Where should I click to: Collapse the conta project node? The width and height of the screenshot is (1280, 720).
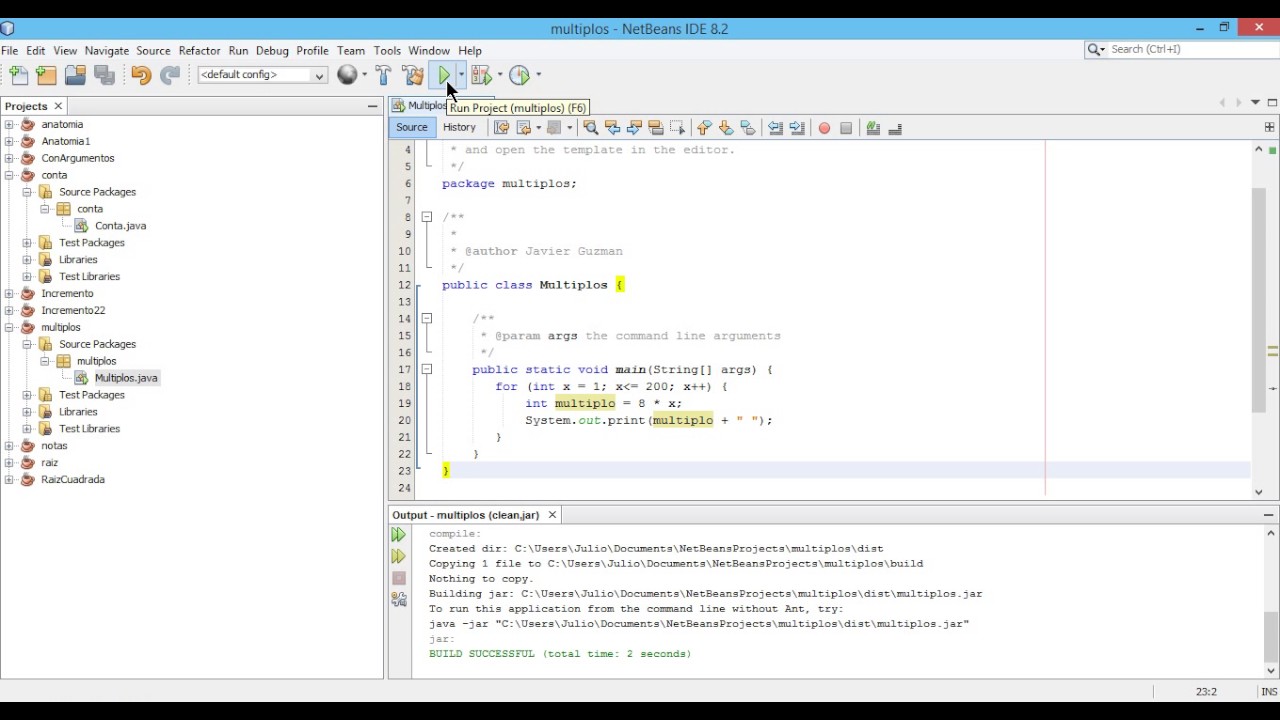[9, 175]
